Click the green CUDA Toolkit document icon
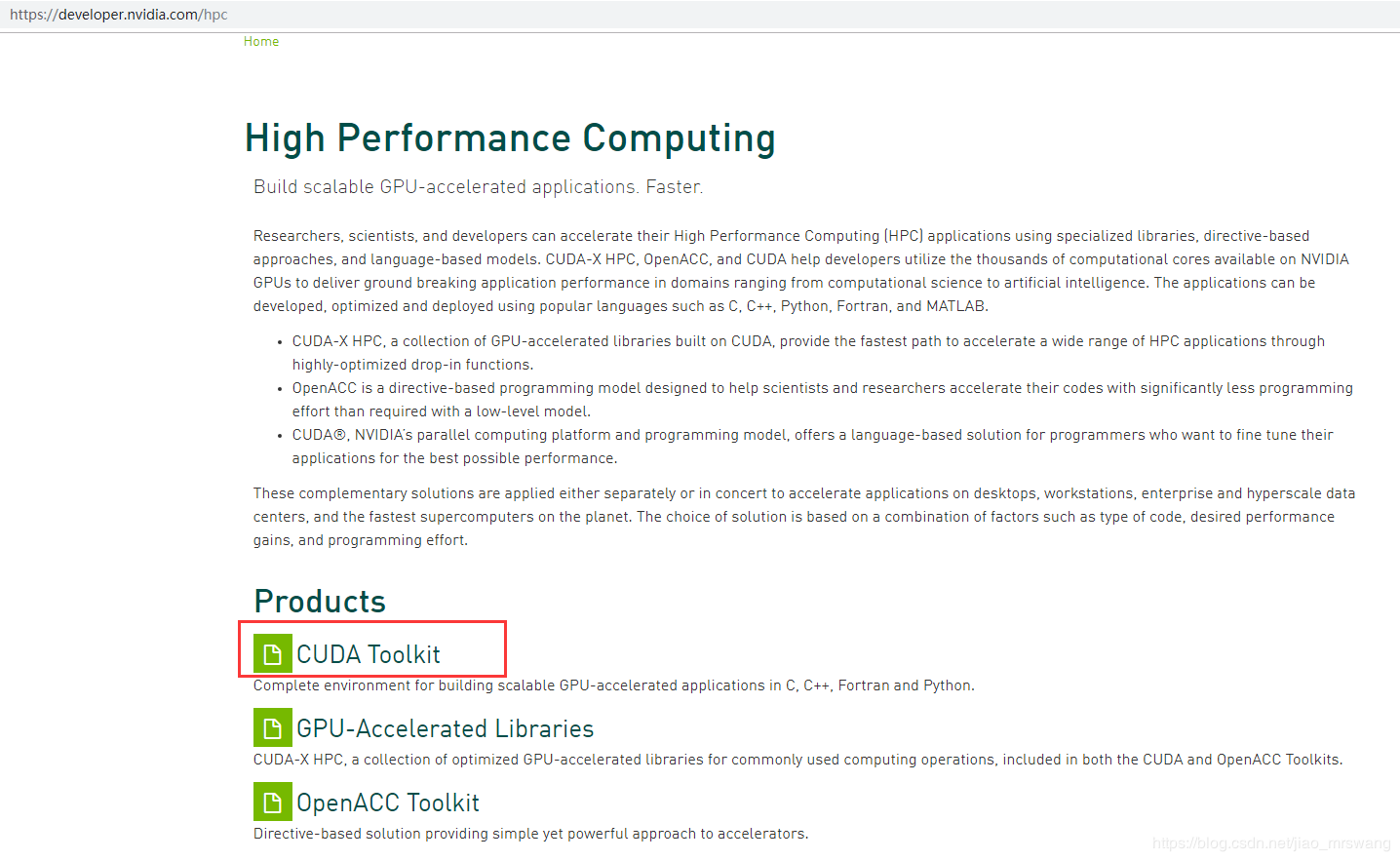 [272, 653]
